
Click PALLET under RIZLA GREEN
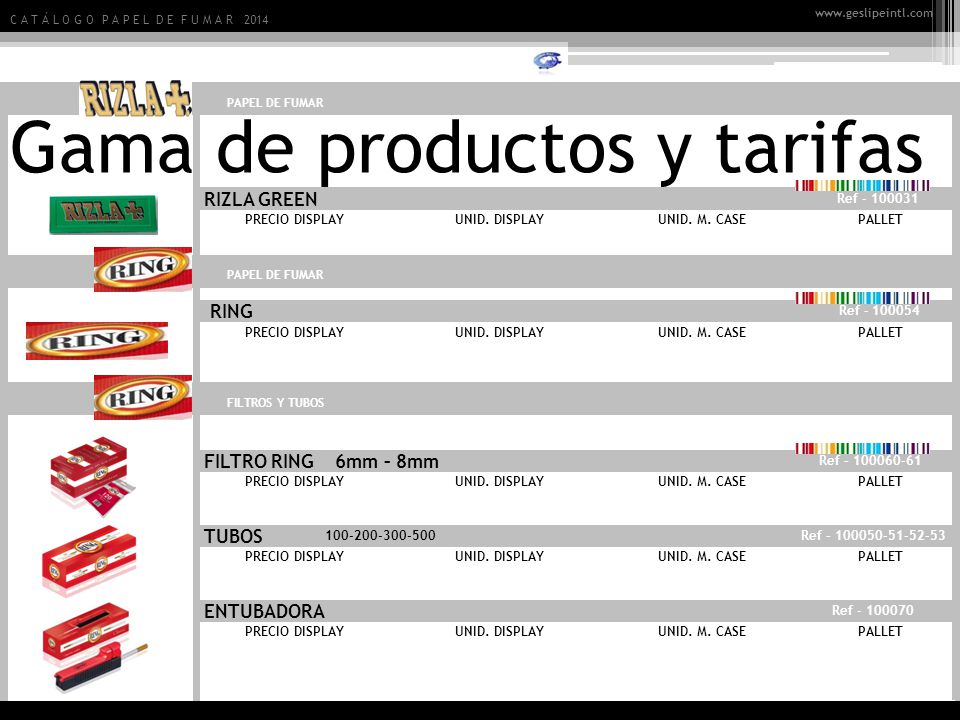pyautogui.click(x=880, y=219)
